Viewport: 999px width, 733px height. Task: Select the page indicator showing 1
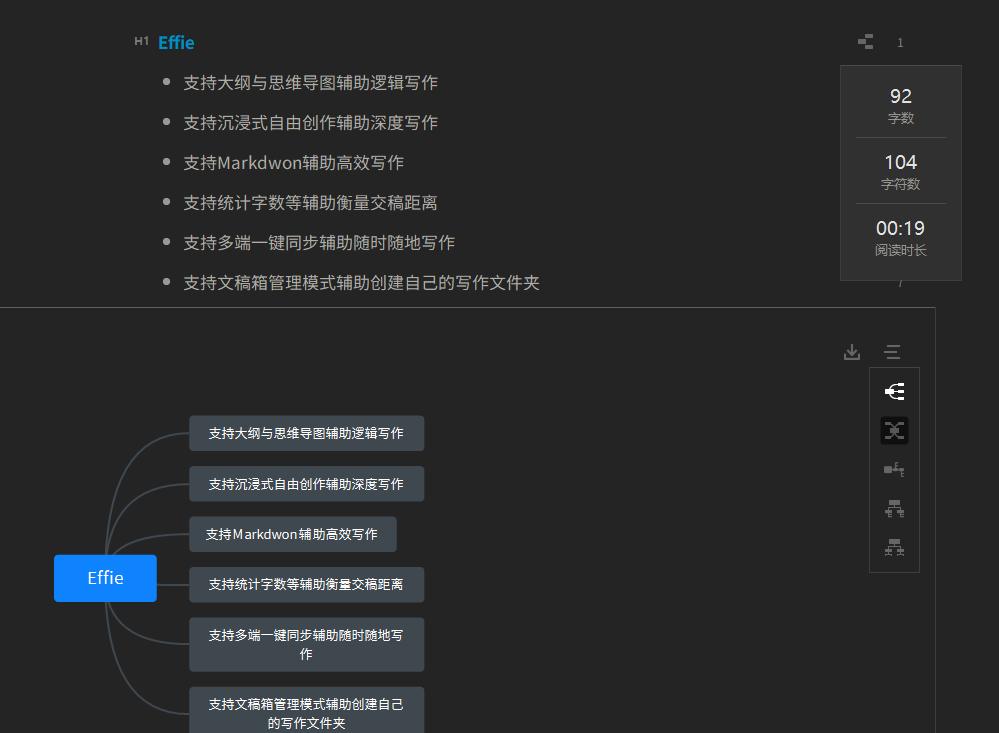click(x=900, y=42)
